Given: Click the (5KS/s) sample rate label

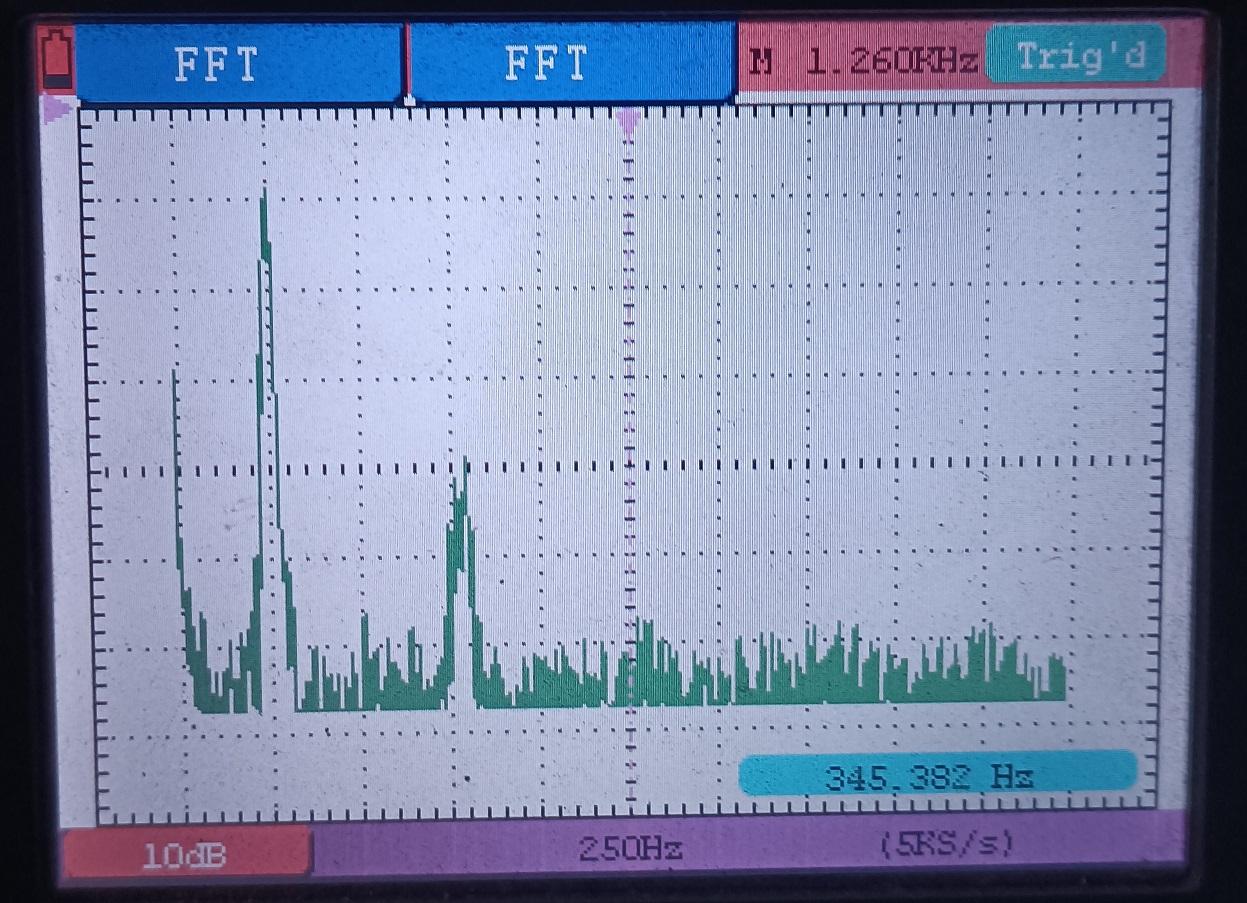Looking at the screenshot, I should pyautogui.click(x=946, y=845).
